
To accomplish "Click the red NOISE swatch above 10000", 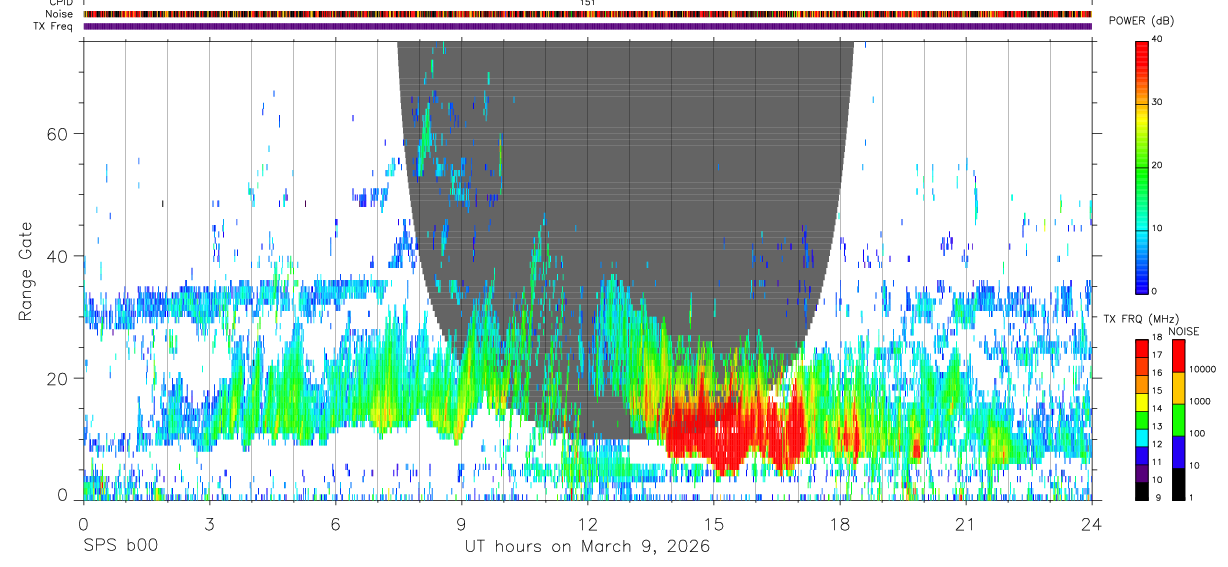I will (x=1178, y=356).
